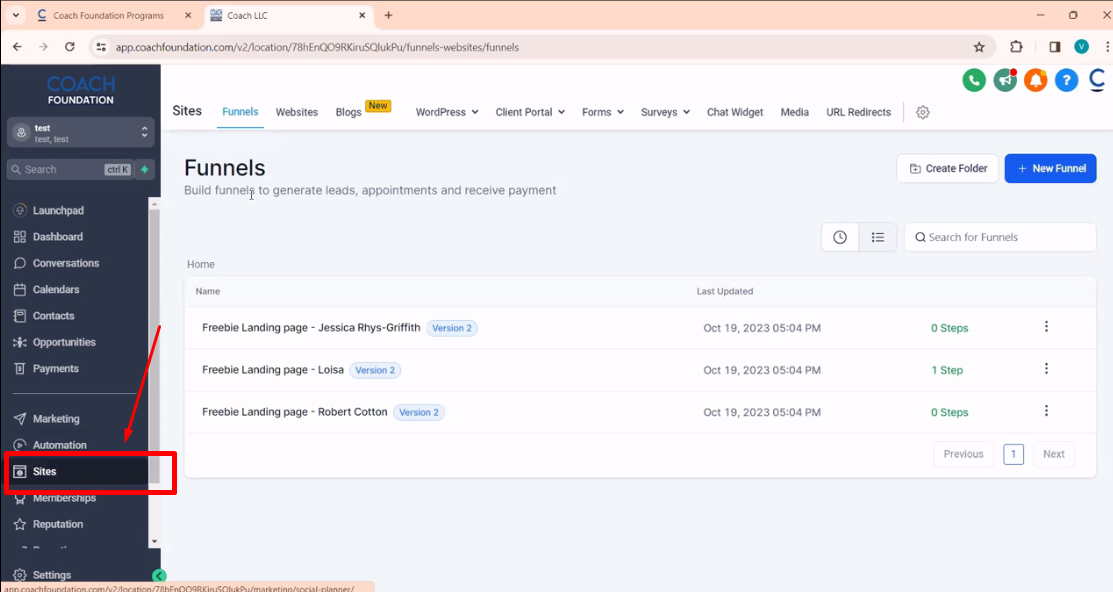Screen dimensions: 1113x592
Task: Open Opportunities in the sidebar
Action: 54,341
